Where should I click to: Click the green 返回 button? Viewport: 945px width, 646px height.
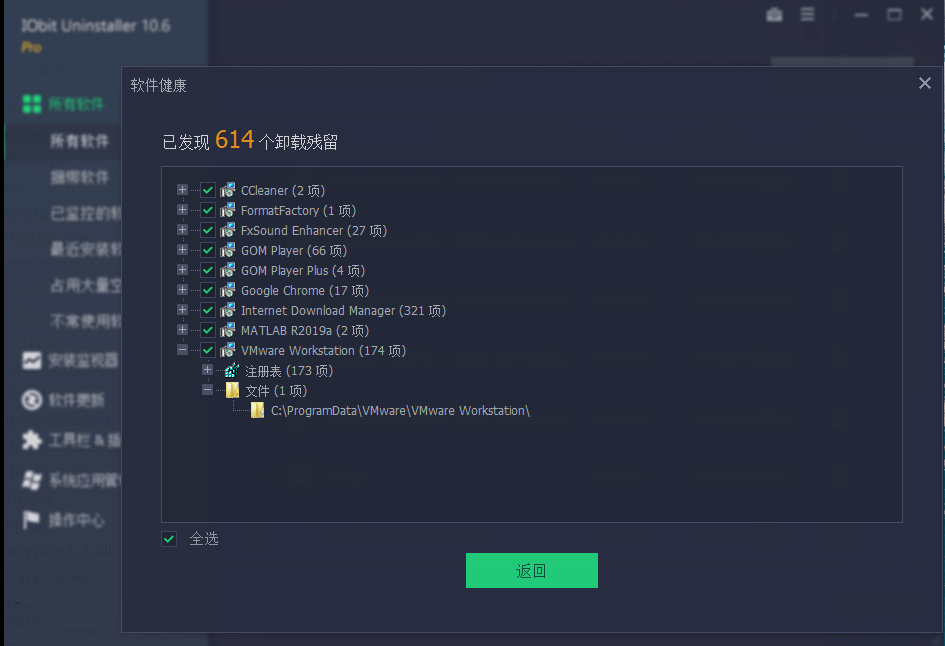pos(532,570)
